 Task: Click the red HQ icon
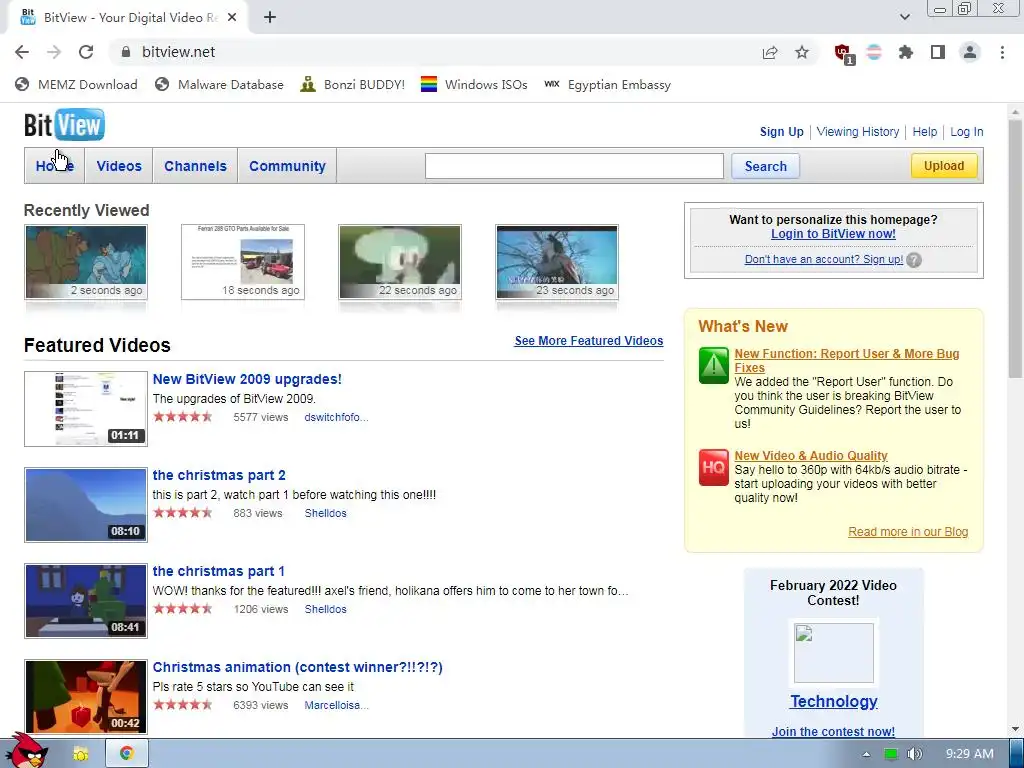point(714,468)
